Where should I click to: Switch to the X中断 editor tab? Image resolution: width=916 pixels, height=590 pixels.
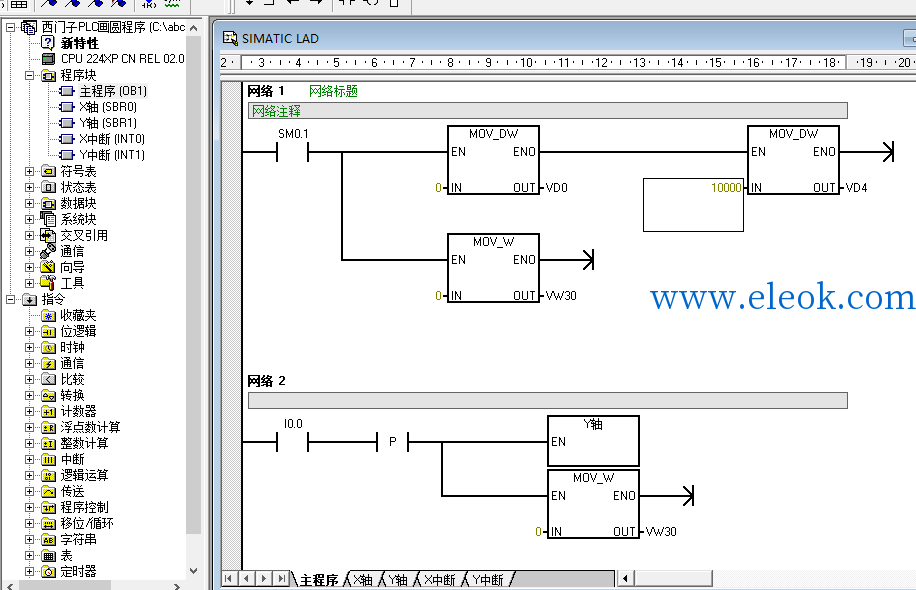[x=439, y=579]
